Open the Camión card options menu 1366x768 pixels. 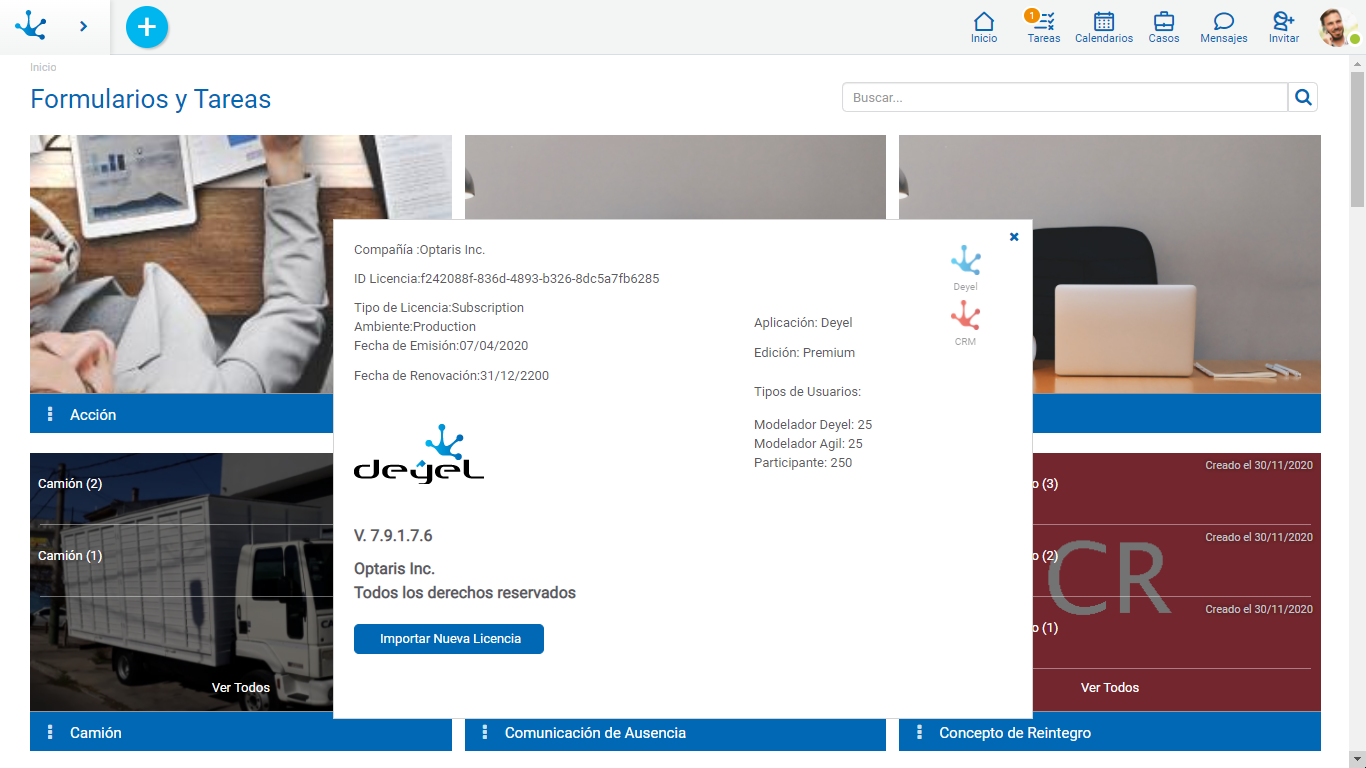pyautogui.click(x=50, y=732)
